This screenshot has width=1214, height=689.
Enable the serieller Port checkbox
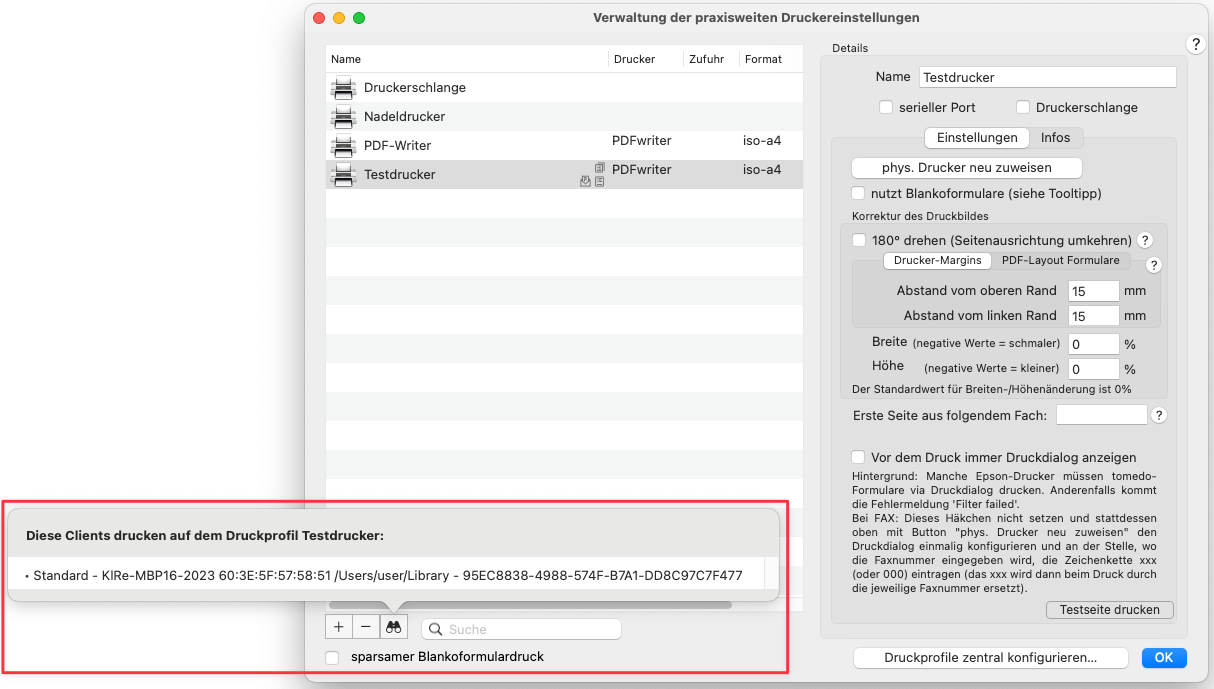click(x=885, y=107)
